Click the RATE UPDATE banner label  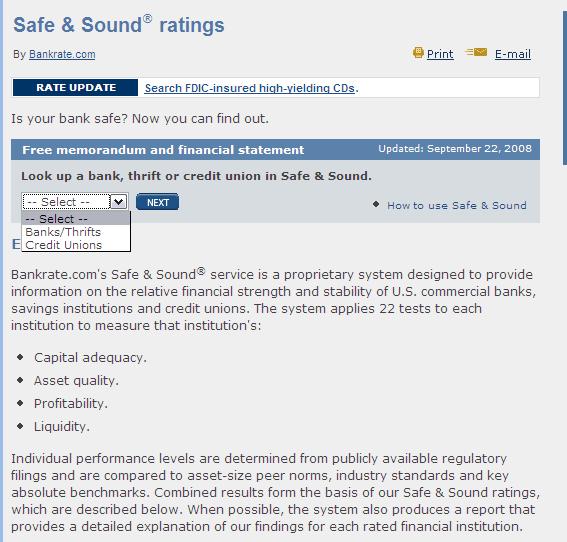[x=76, y=88]
